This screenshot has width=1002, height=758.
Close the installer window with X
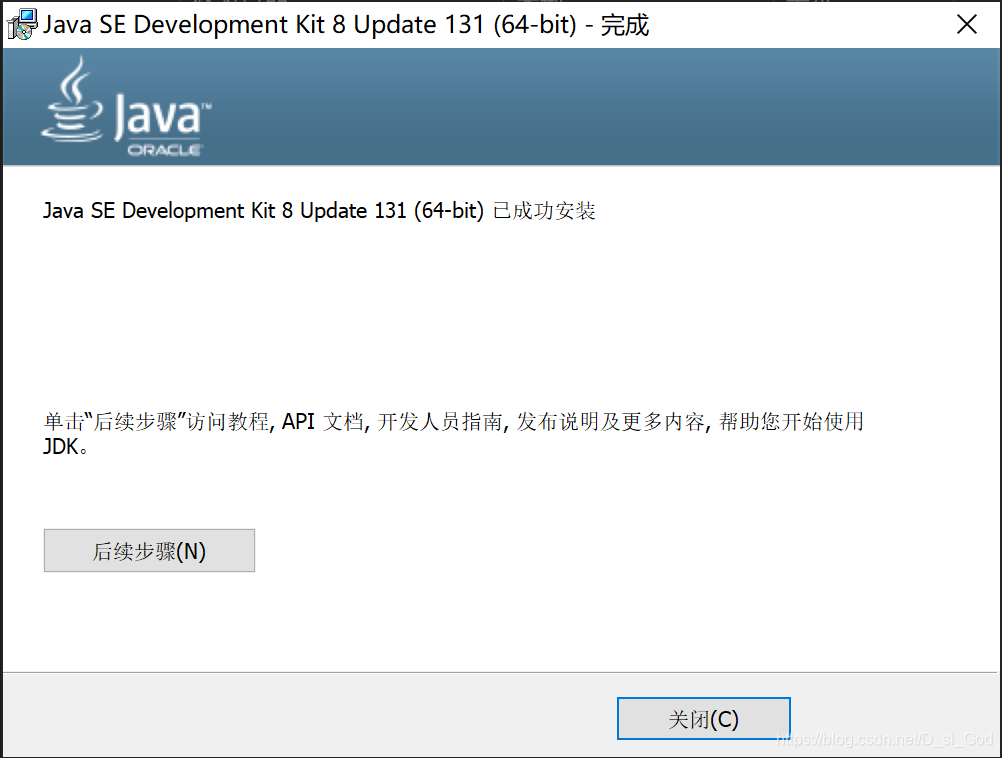966,24
